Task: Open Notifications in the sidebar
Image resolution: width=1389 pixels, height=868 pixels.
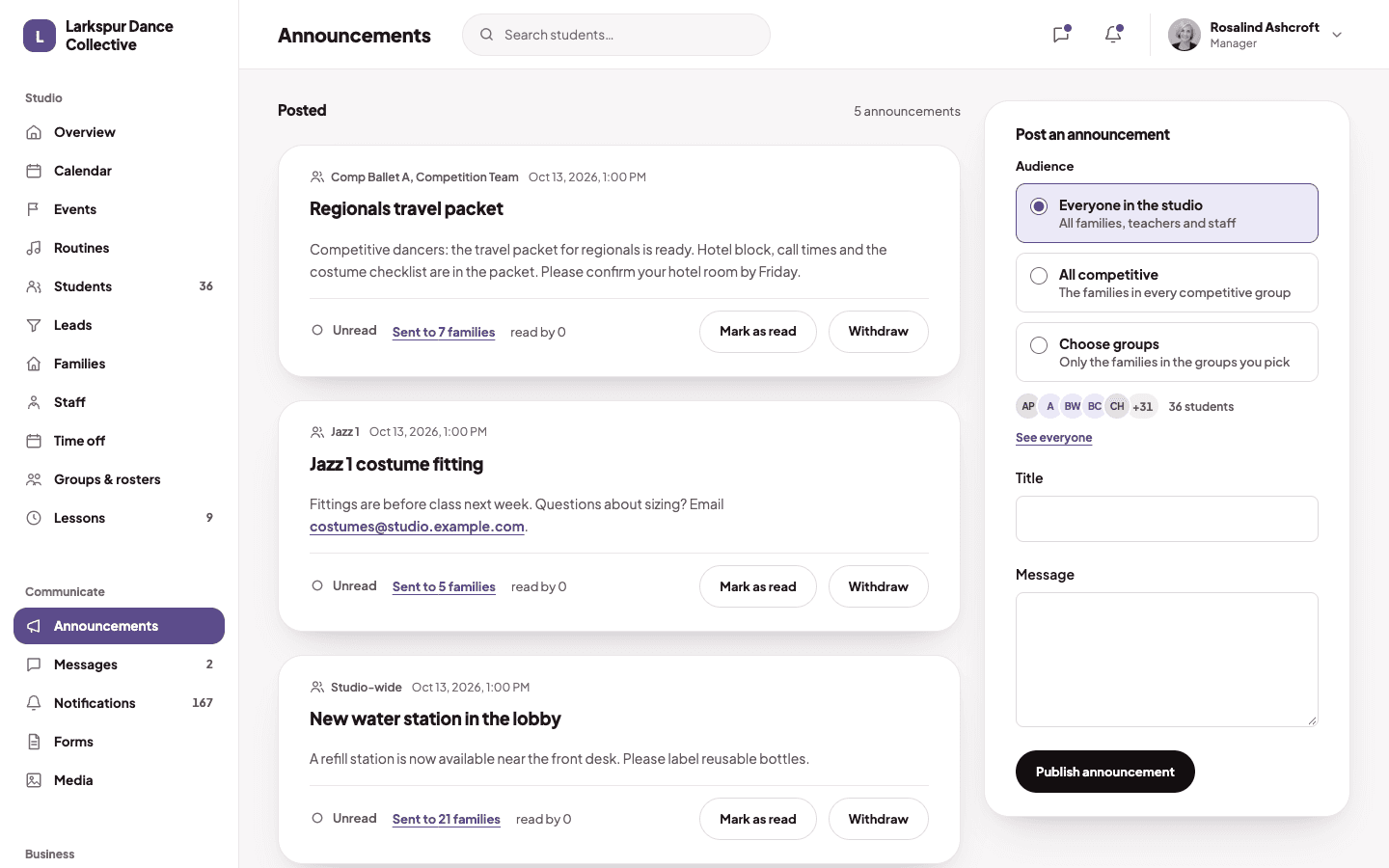Action: click(119, 703)
